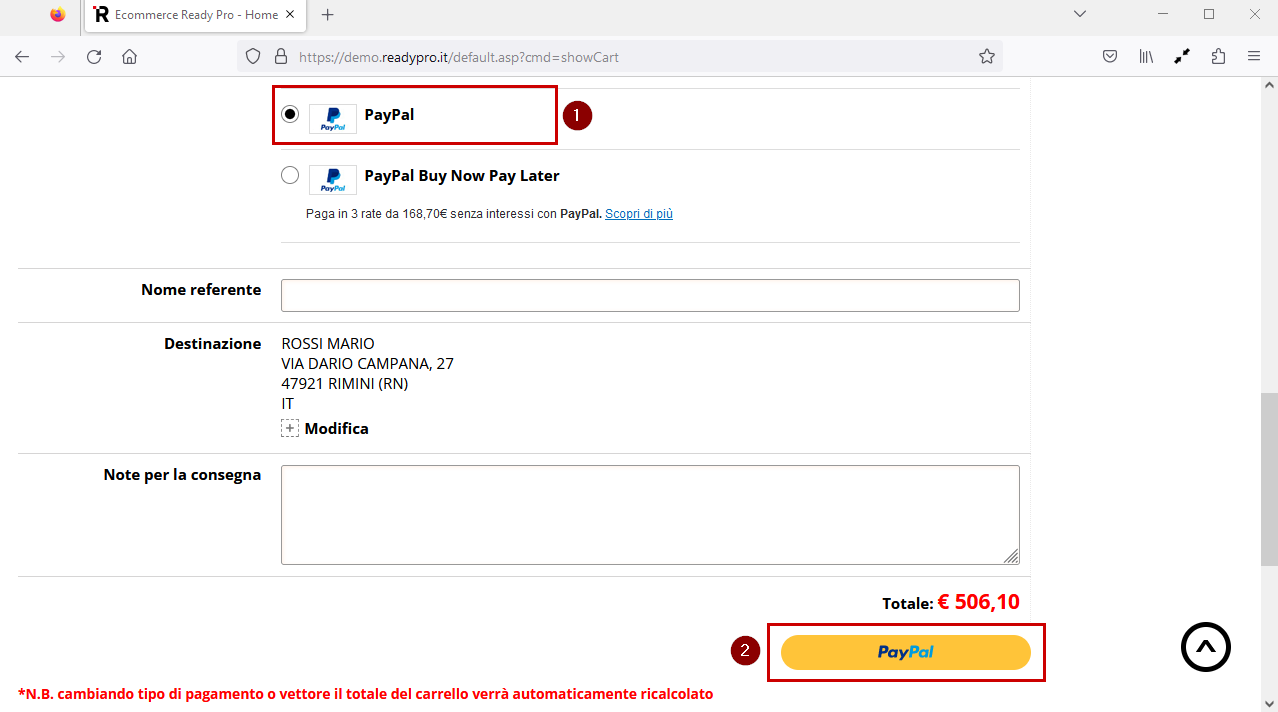This screenshot has width=1278, height=712.
Task: Select PayPal Buy Now Pay Later option
Action: pos(290,176)
